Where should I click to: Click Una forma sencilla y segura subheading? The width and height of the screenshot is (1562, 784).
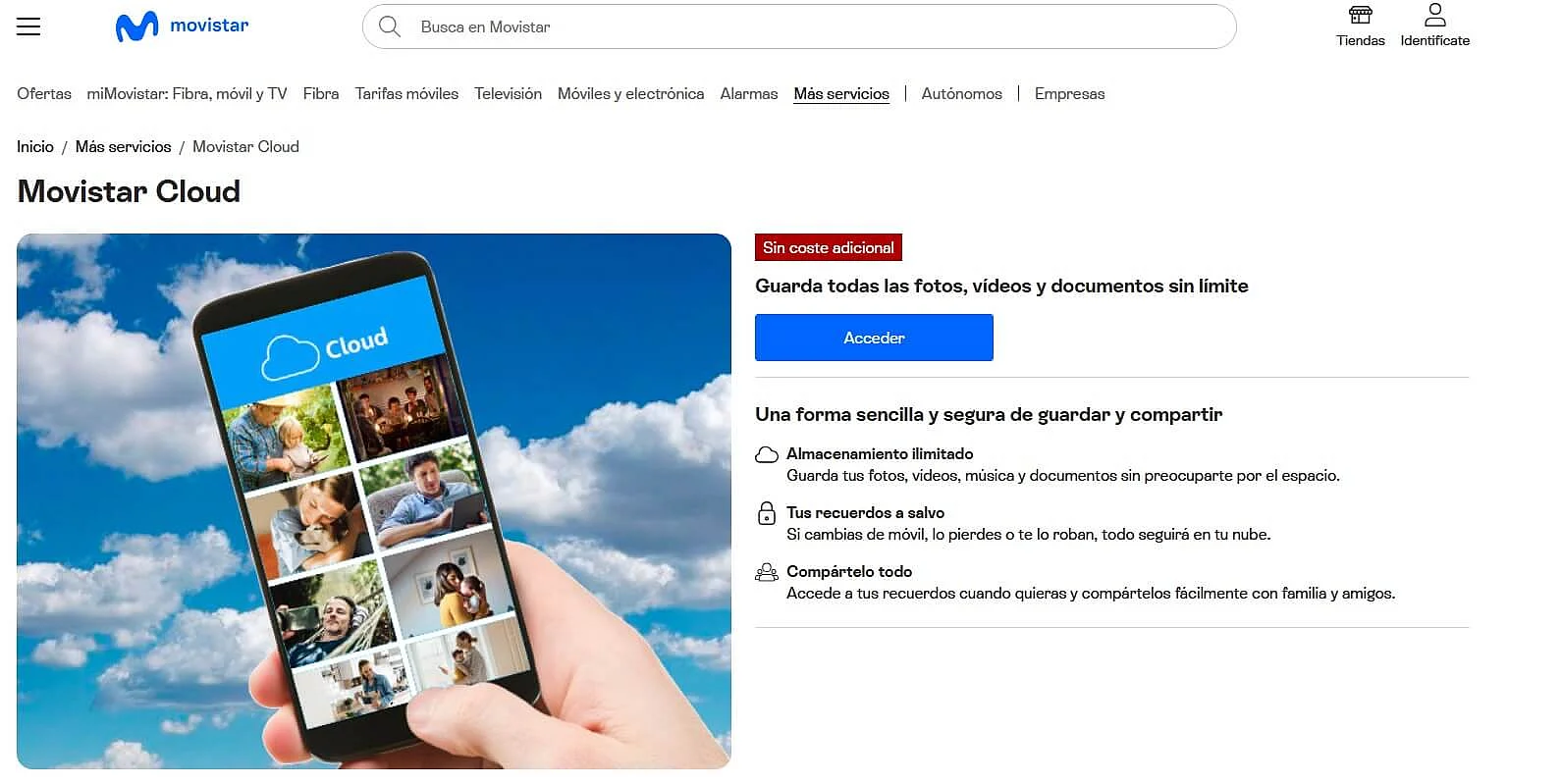tap(989, 415)
